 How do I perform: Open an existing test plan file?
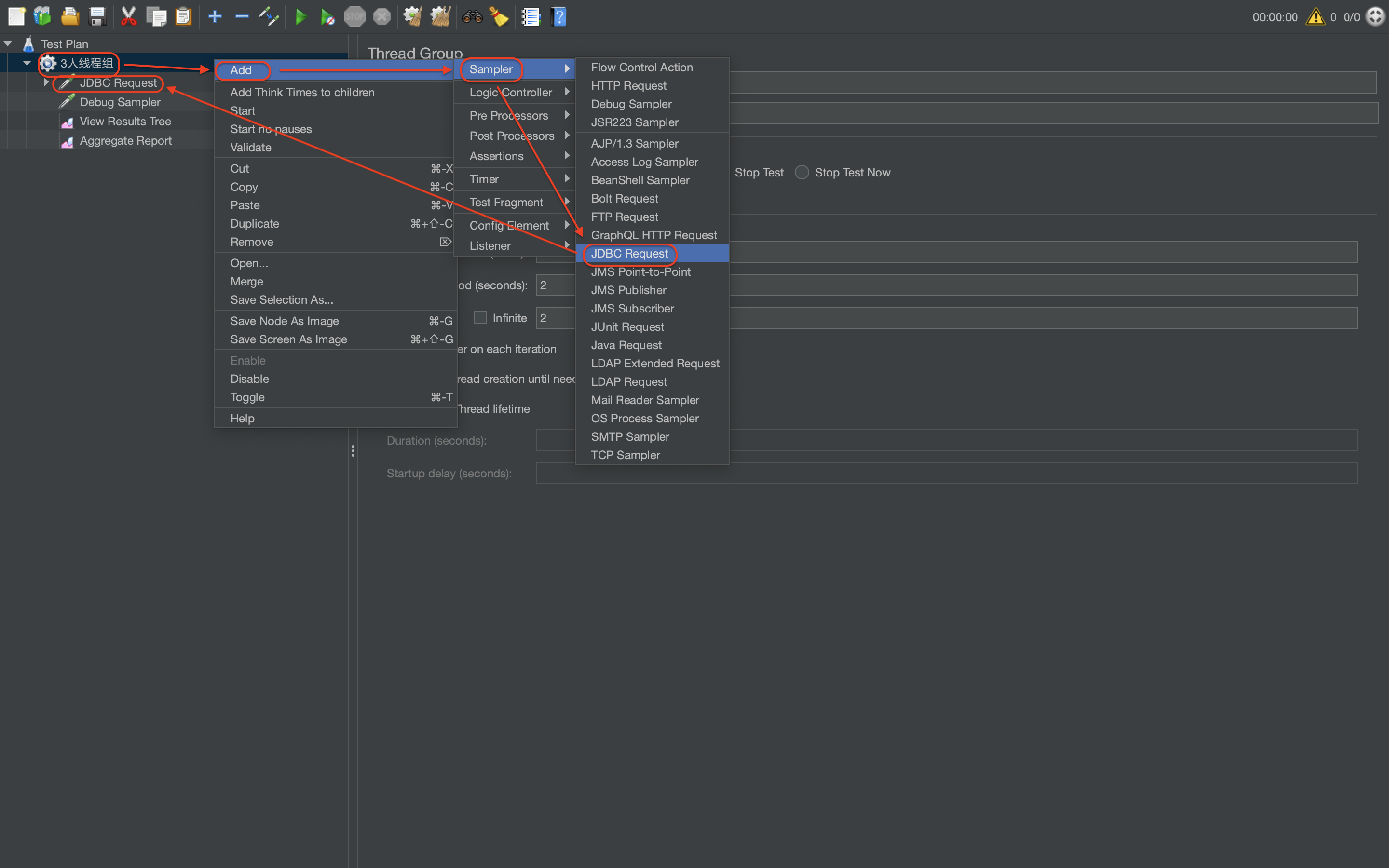(x=70, y=16)
